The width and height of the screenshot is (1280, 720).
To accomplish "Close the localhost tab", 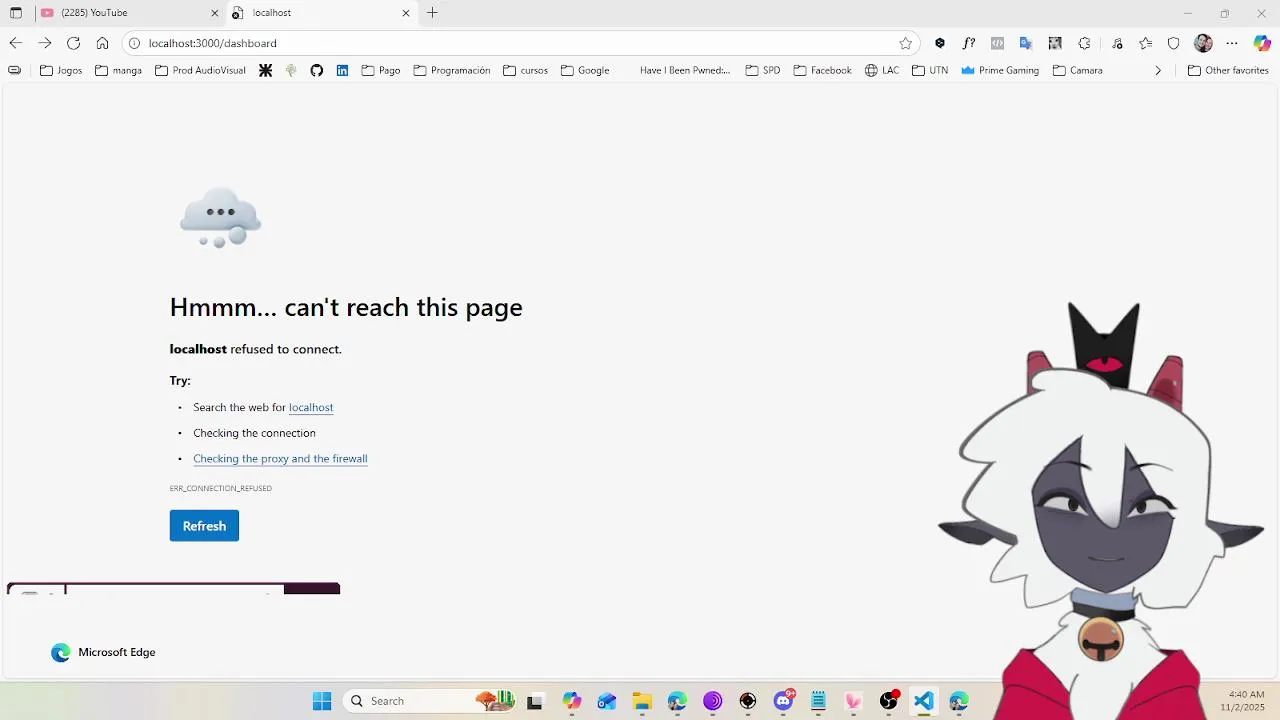I will (406, 13).
